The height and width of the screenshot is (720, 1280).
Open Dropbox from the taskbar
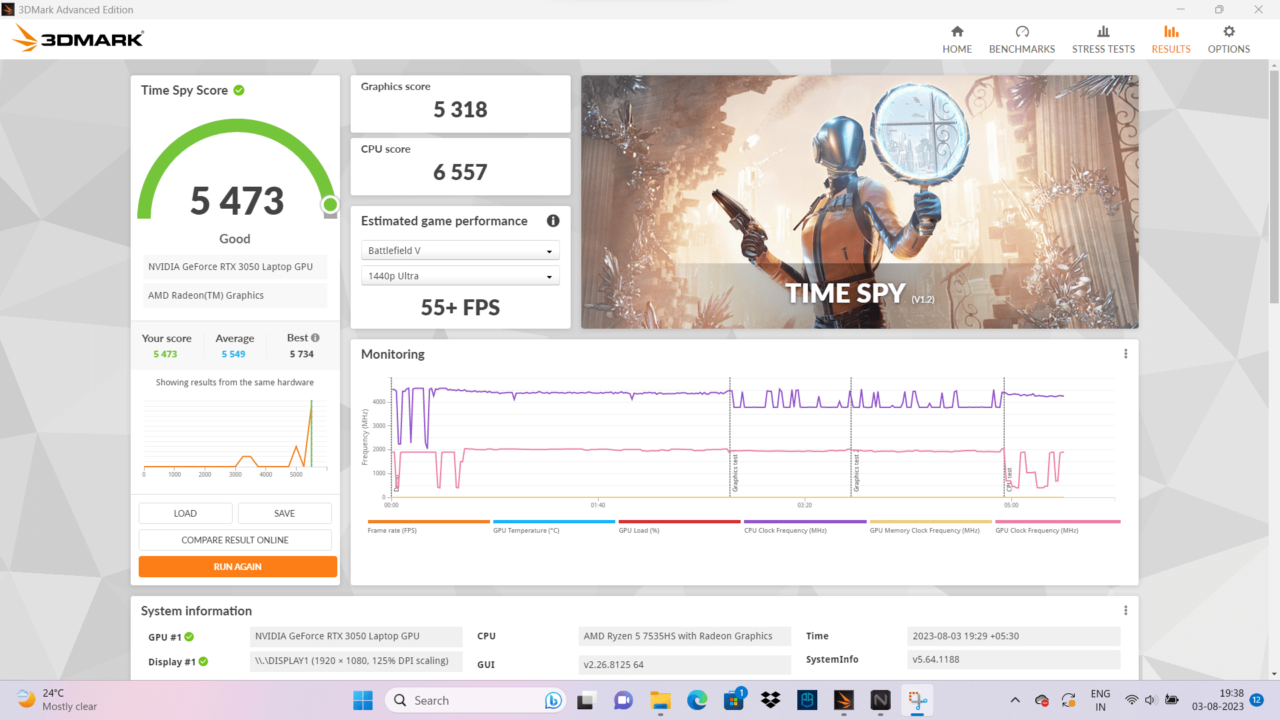tap(770, 700)
